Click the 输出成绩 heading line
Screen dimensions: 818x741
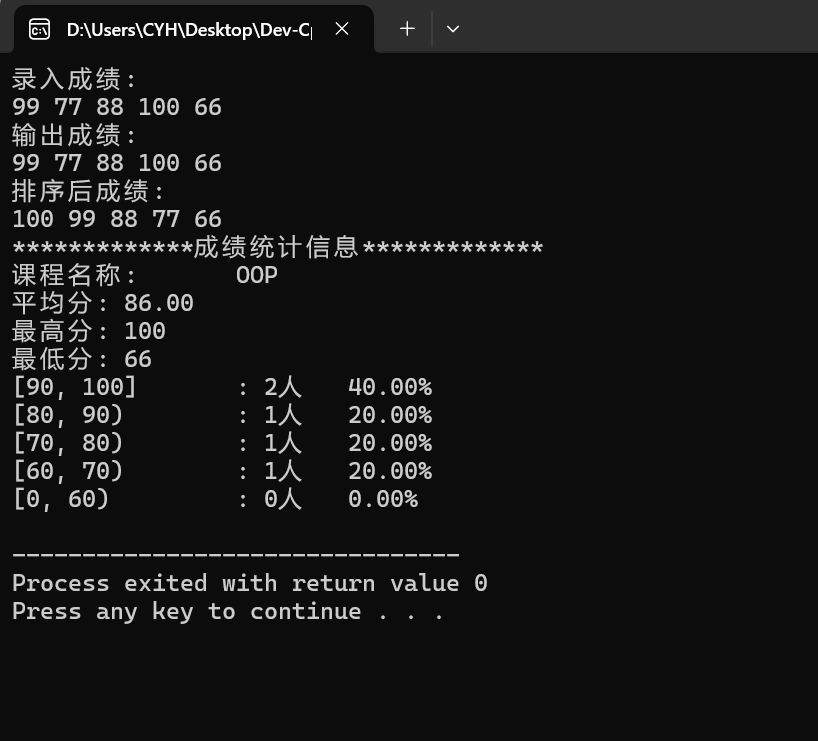coord(74,135)
